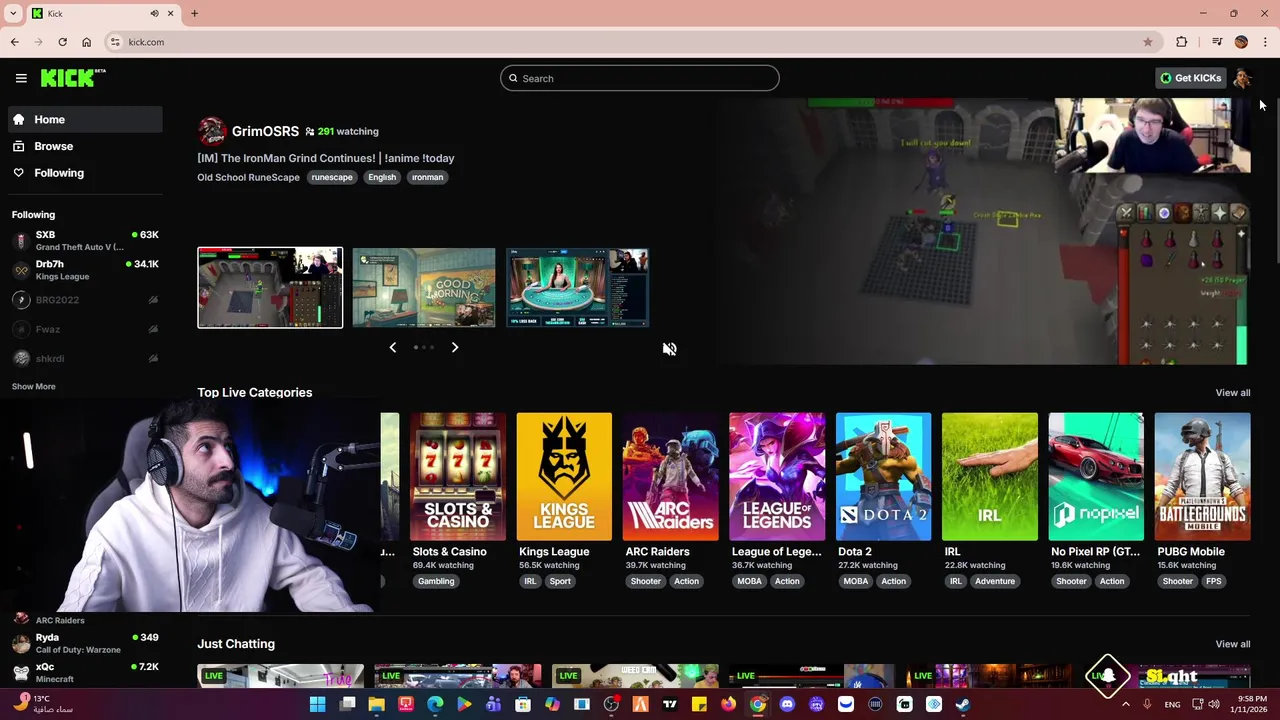
Task: Open Ryda recommended channel
Action: [85, 643]
